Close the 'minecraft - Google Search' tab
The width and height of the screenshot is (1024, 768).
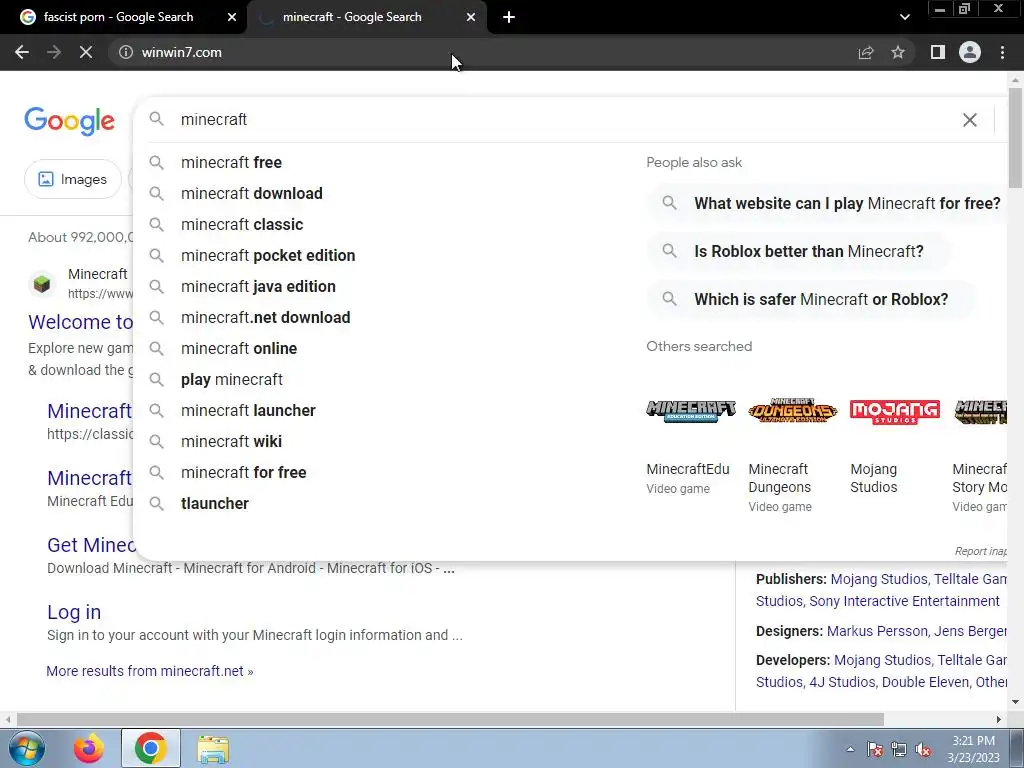[471, 17]
